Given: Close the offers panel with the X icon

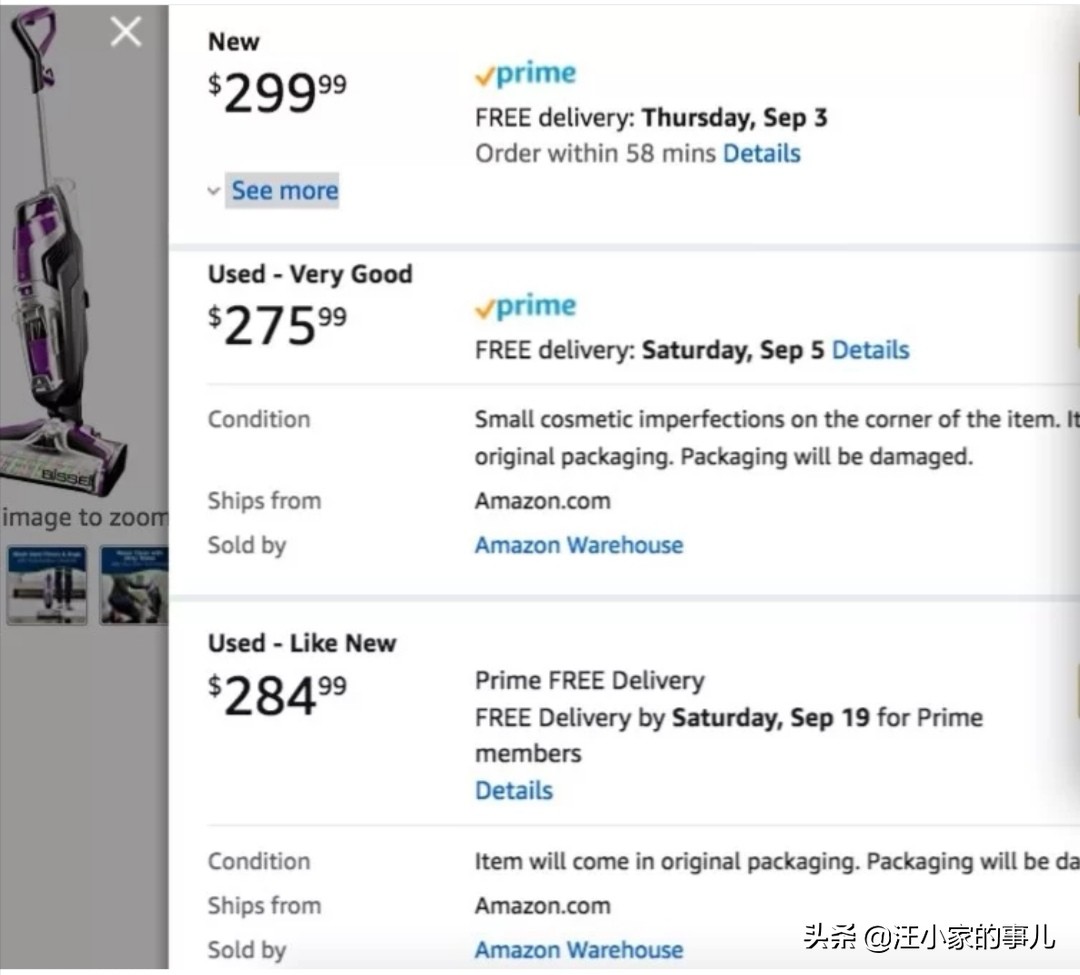Looking at the screenshot, I should point(126,32).
